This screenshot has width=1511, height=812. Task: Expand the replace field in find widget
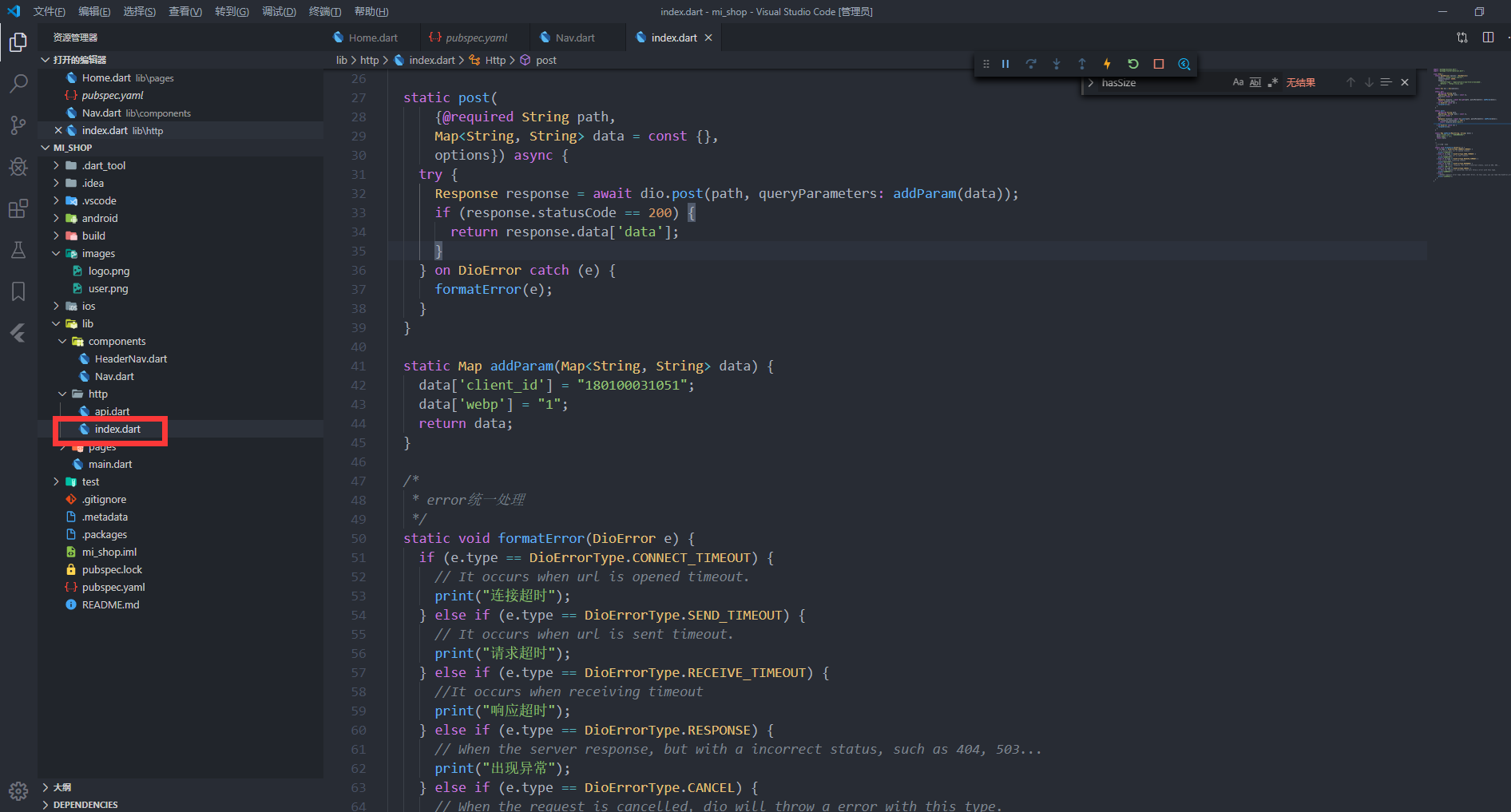[1090, 82]
